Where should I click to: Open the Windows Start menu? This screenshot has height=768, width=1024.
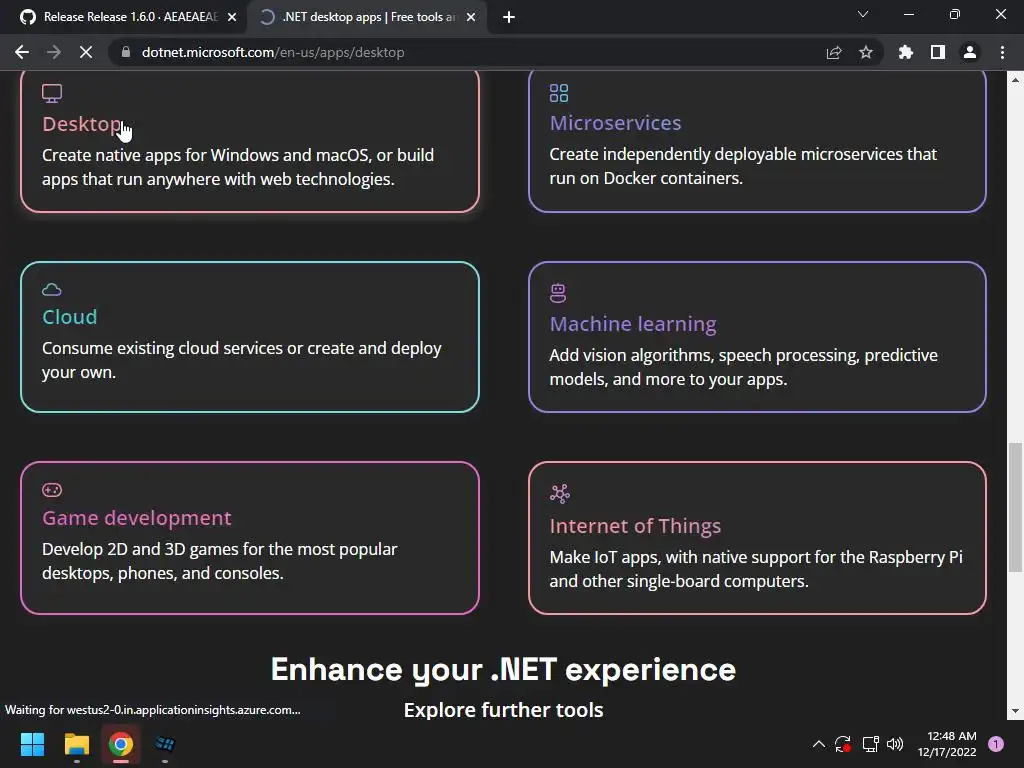coord(32,744)
